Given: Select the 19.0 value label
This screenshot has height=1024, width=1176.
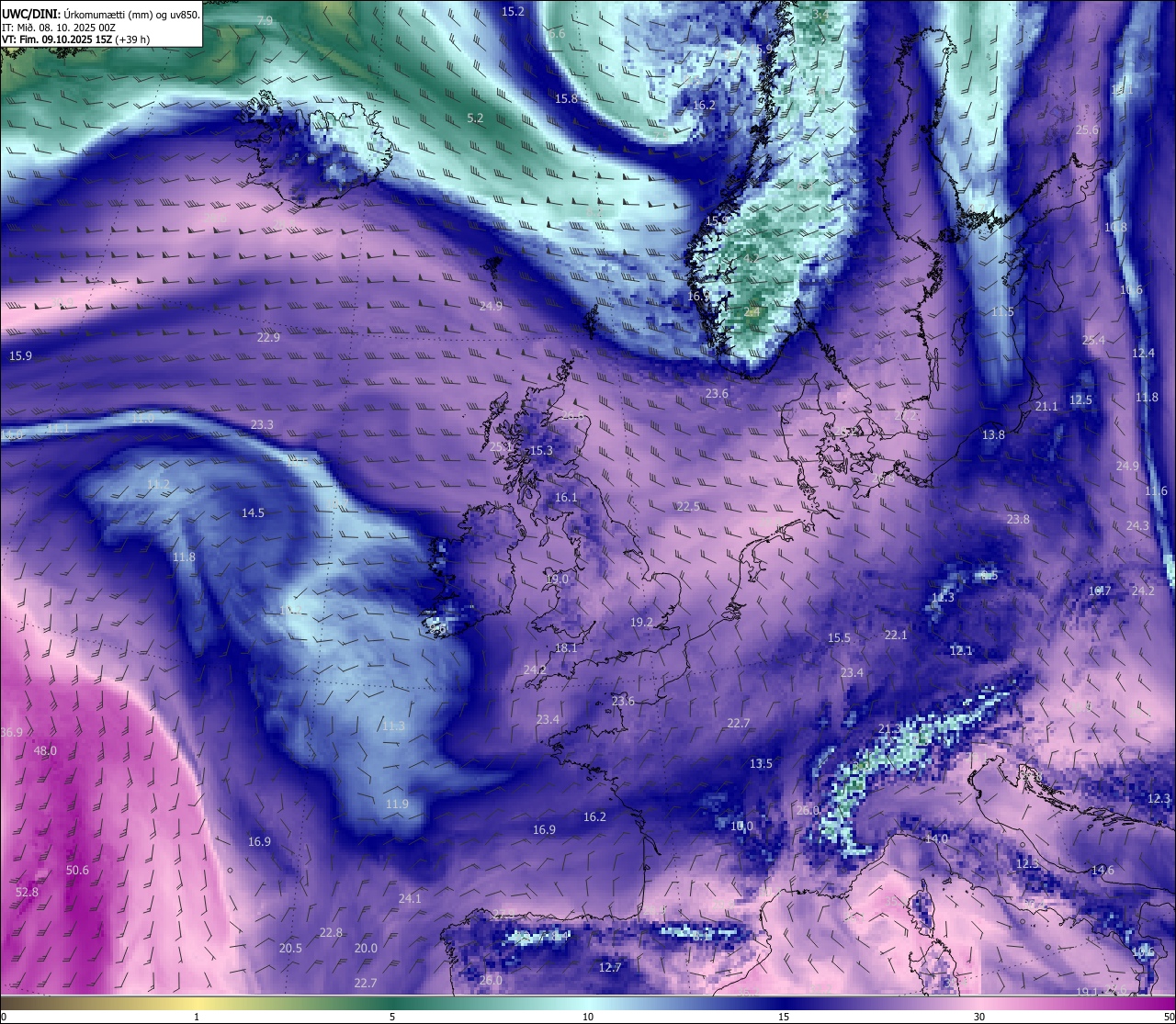Looking at the screenshot, I should tap(557, 579).
